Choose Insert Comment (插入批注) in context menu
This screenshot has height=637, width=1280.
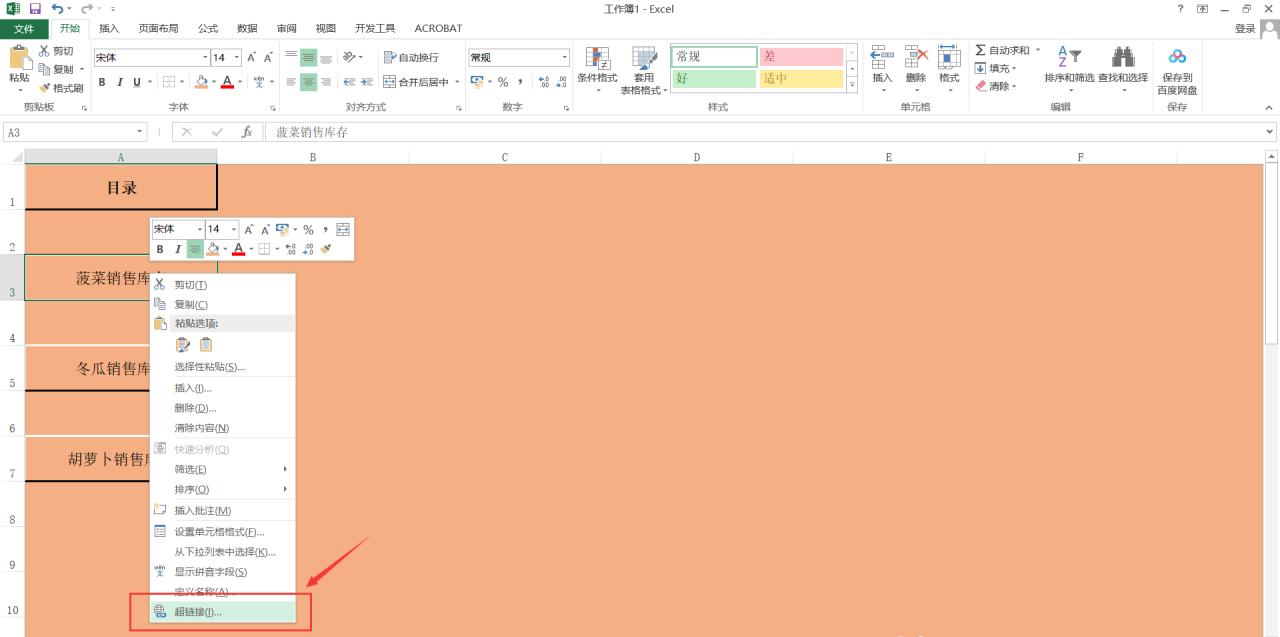(222, 511)
